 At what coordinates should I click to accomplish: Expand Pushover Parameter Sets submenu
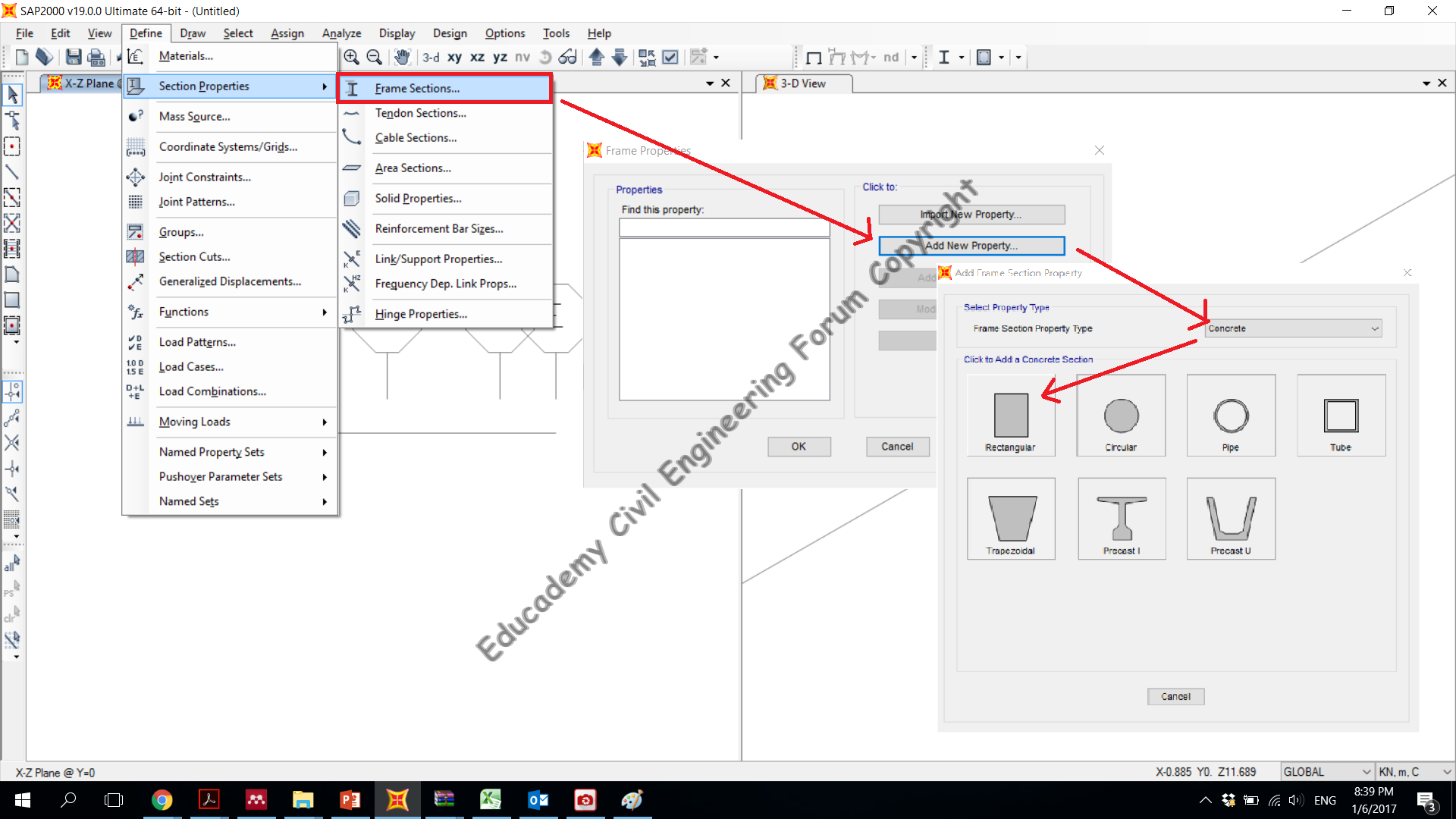click(231, 476)
